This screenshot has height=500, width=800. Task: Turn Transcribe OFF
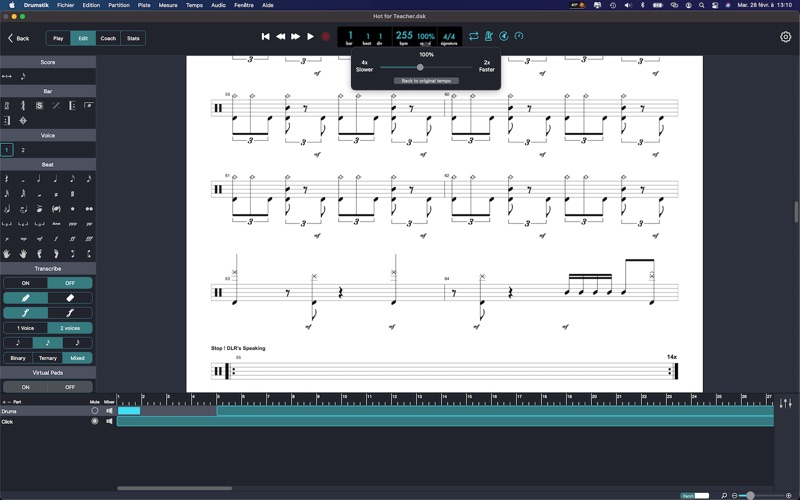70,283
